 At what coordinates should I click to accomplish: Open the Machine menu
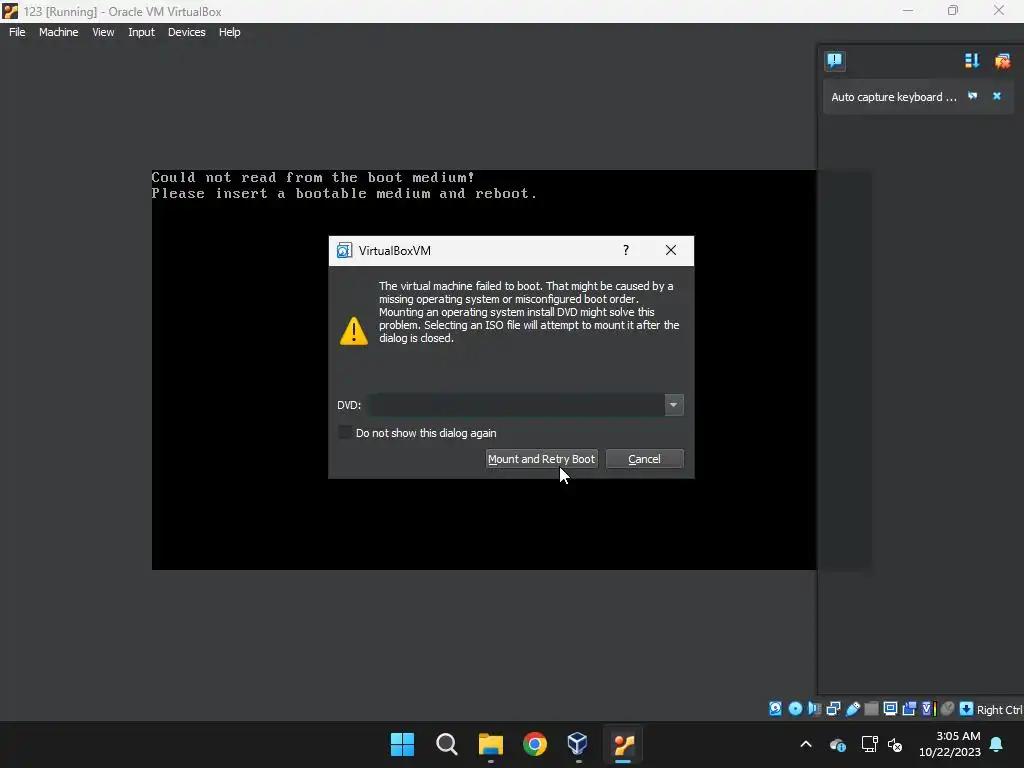click(x=58, y=32)
